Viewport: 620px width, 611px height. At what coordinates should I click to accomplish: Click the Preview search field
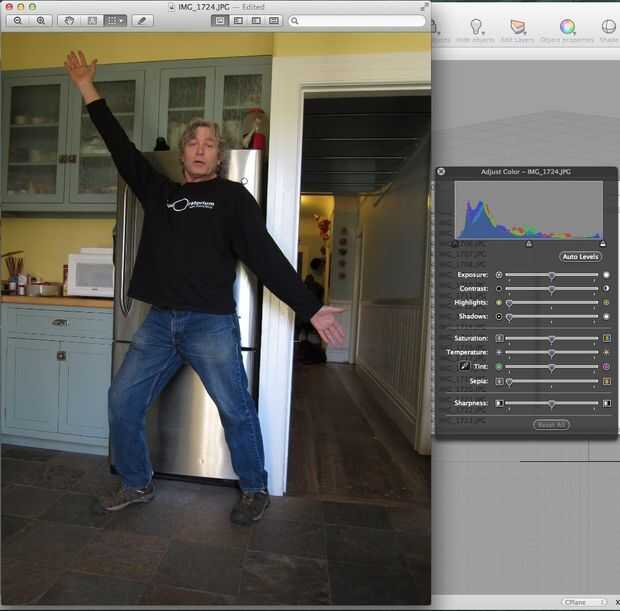pyautogui.click(x=357, y=21)
